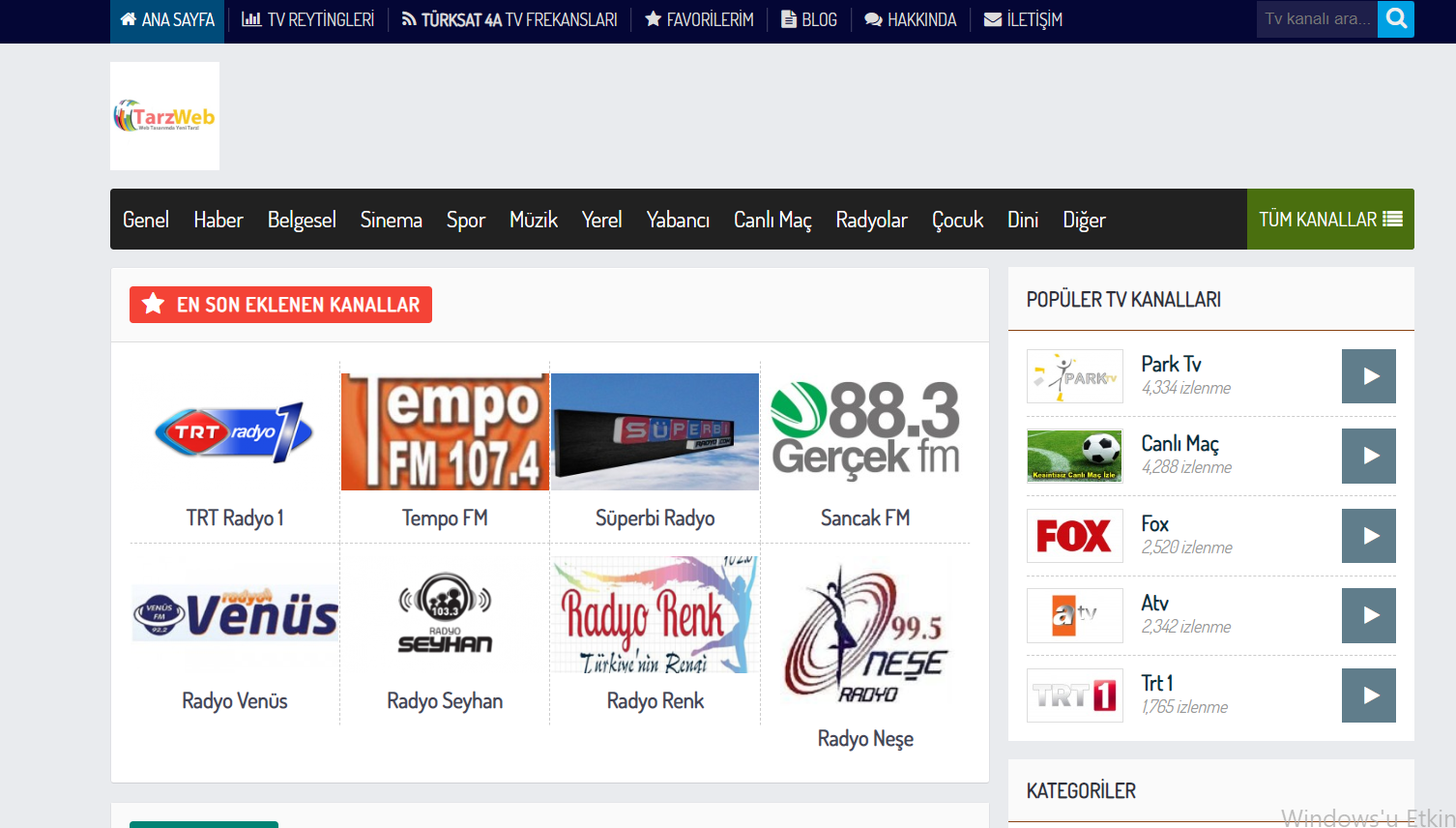Screen dimensions: 1456x828
Task: Open the Tempo FM 107.4 logo
Action: (445, 431)
